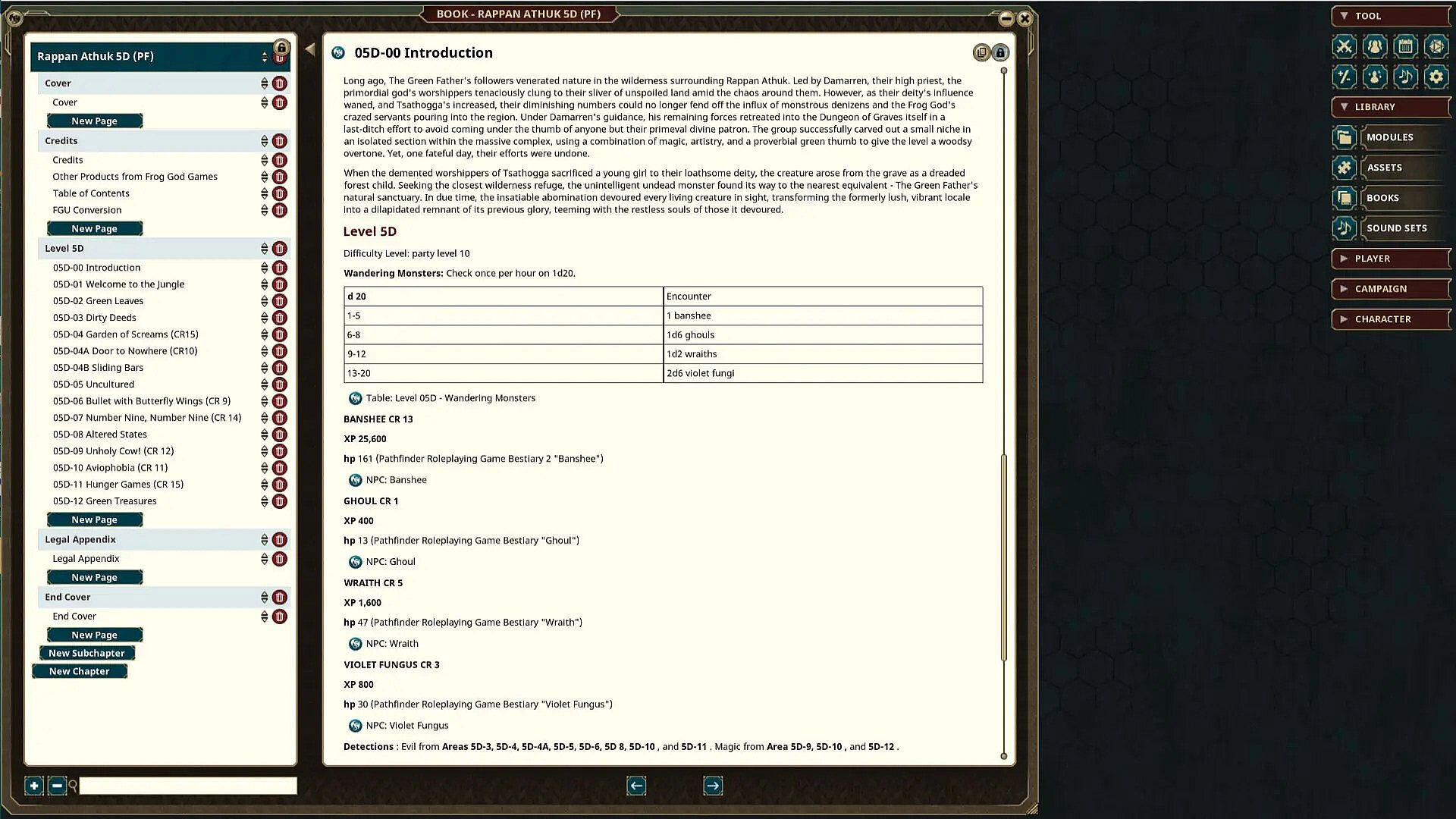This screenshot has width=1456, height=819.
Task: Delete the 05D-03 Dirty Deeds page
Action: (280, 318)
